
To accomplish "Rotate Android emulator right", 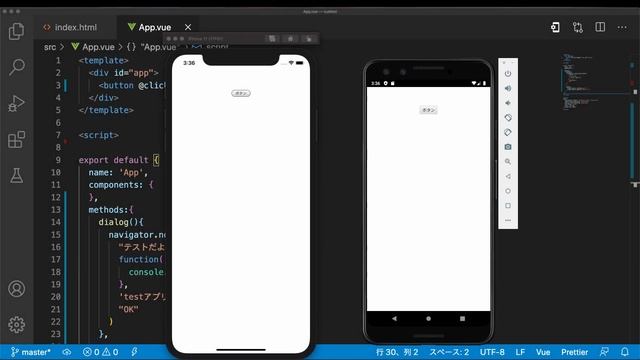I will [508, 132].
